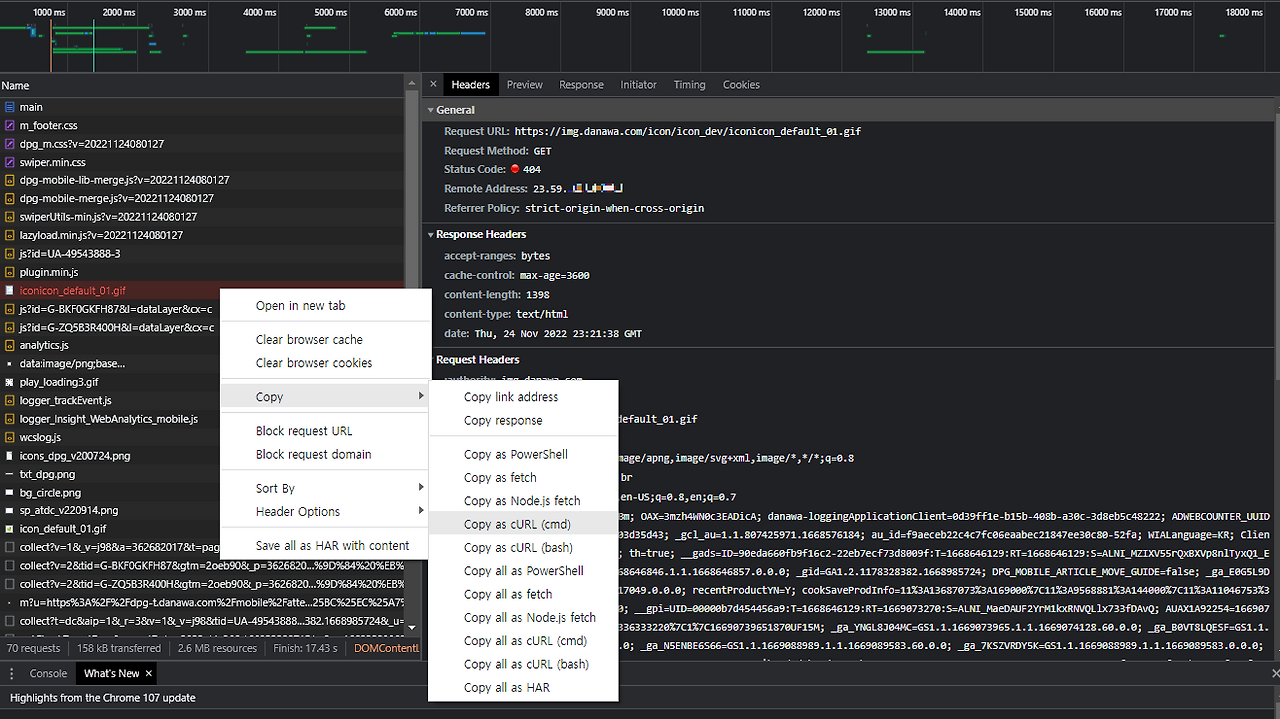Click the lazyload.min.js script icon
The height and width of the screenshot is (719, 1280).
pos(9,235)
